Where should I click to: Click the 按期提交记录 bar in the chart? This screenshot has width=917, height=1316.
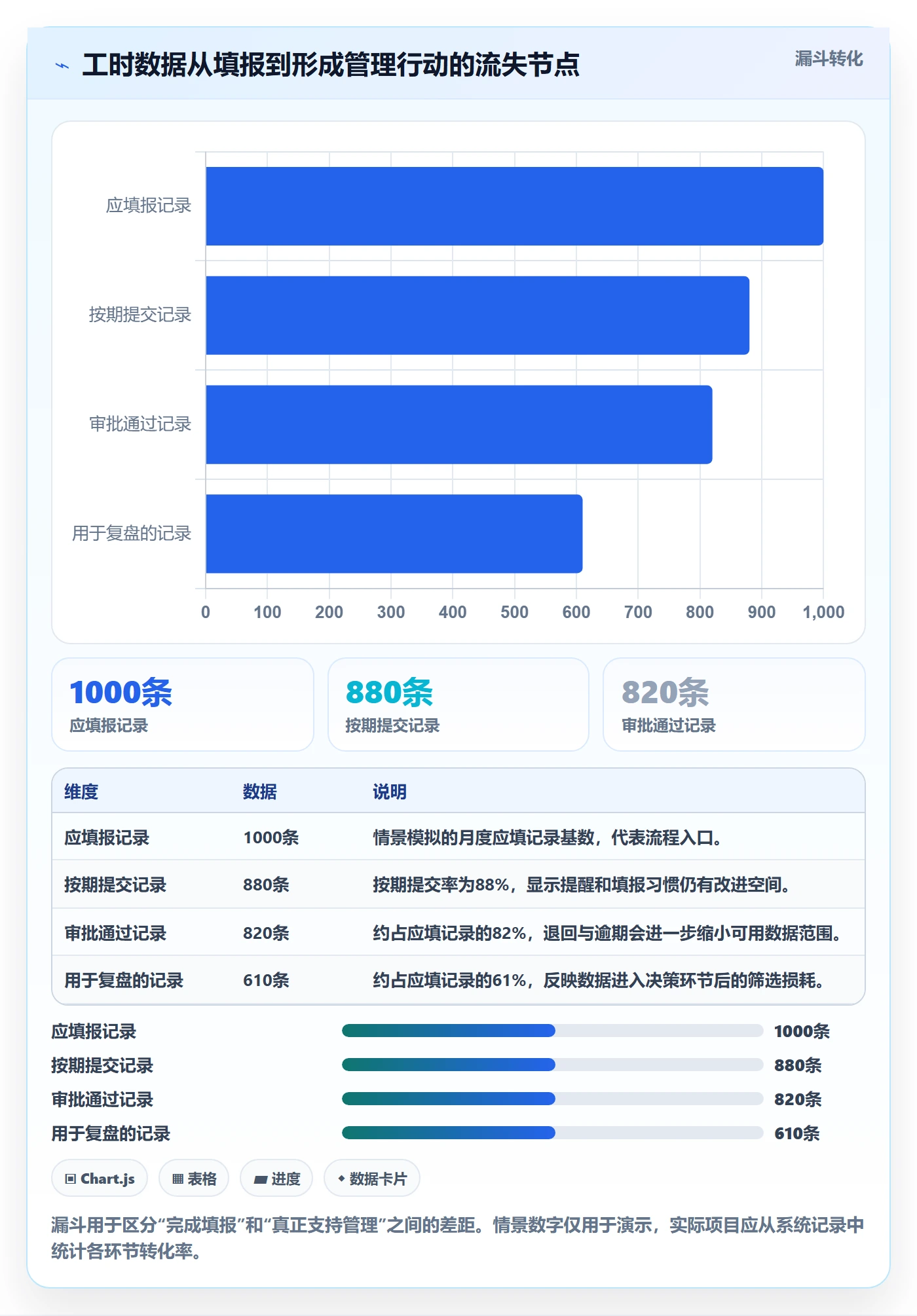pos(477,316)
